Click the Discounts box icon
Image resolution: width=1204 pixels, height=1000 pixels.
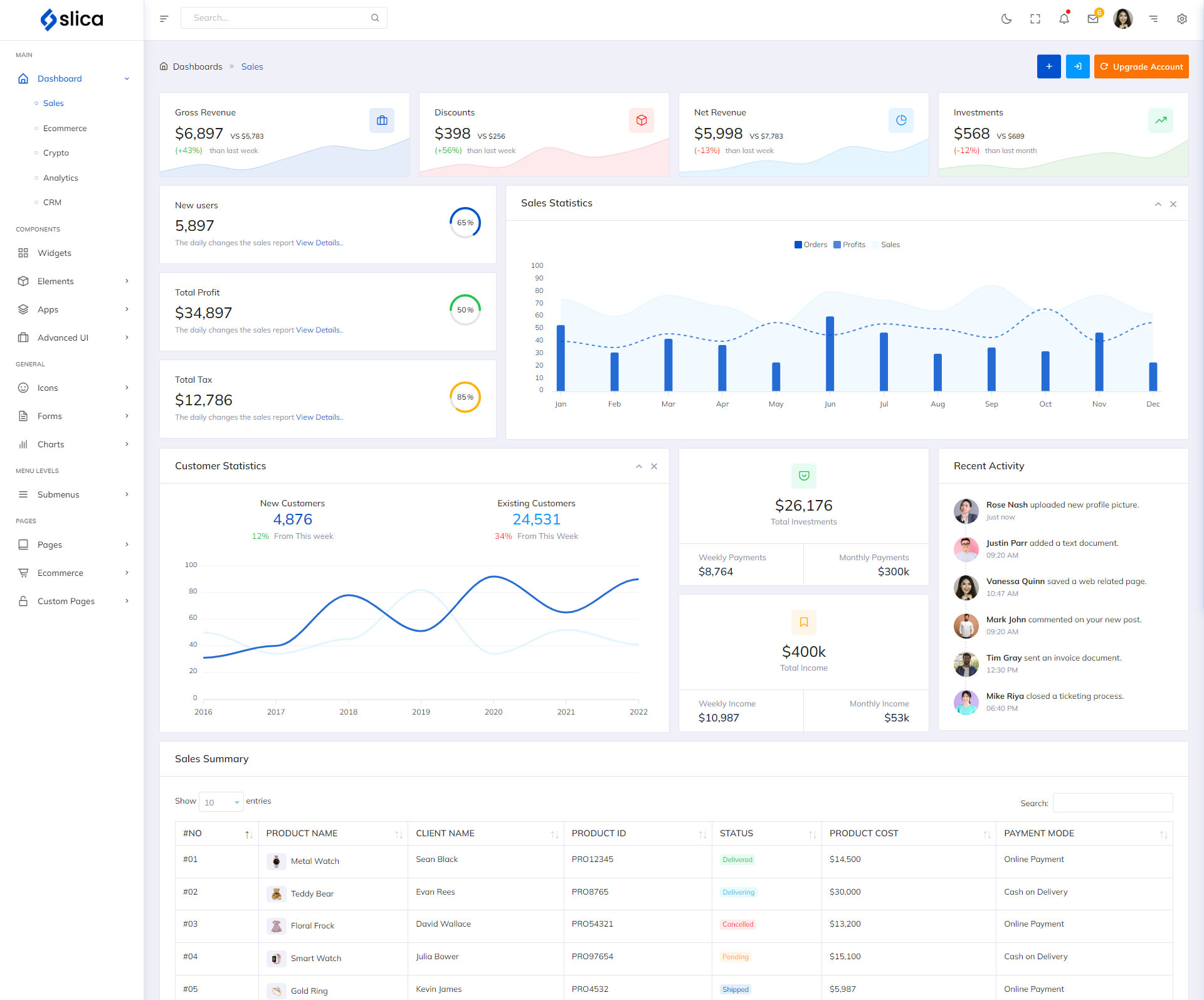pos(641,120)
